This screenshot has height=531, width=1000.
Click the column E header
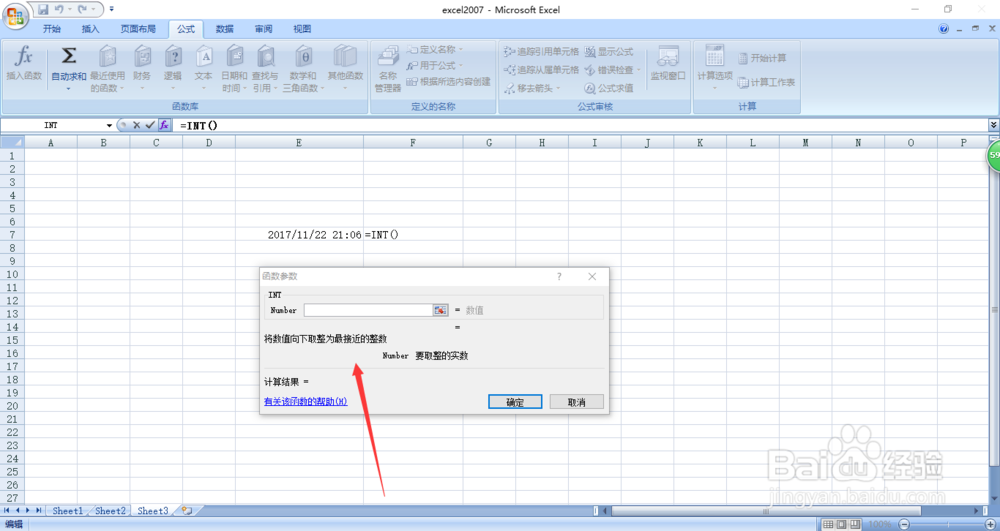299,143
